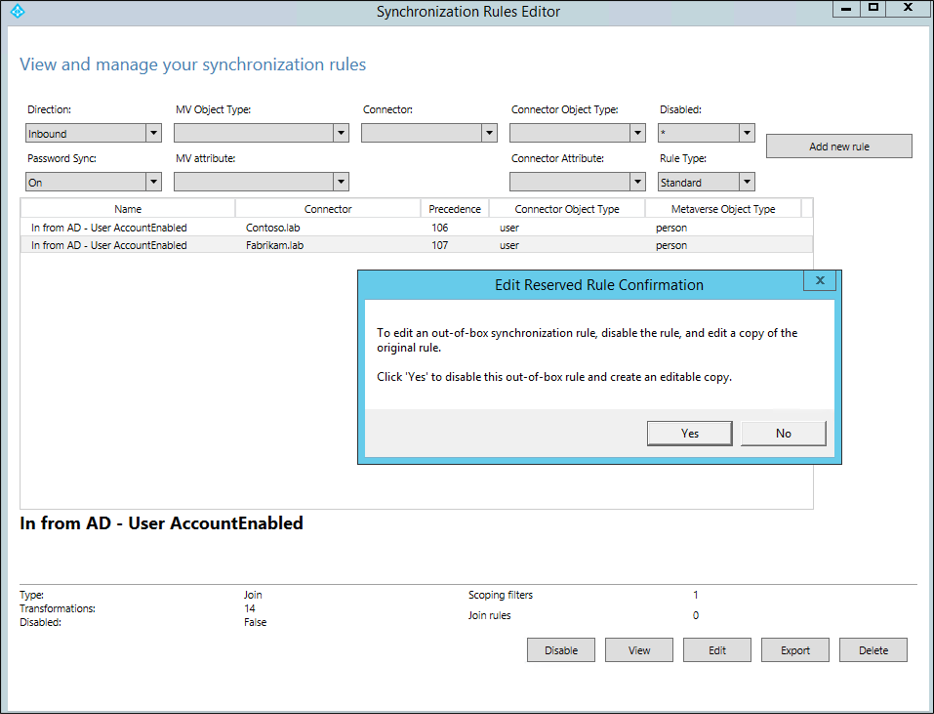Click the Delete button
Image resolution: width=934 pixels, height=714 pixels.
873,649
